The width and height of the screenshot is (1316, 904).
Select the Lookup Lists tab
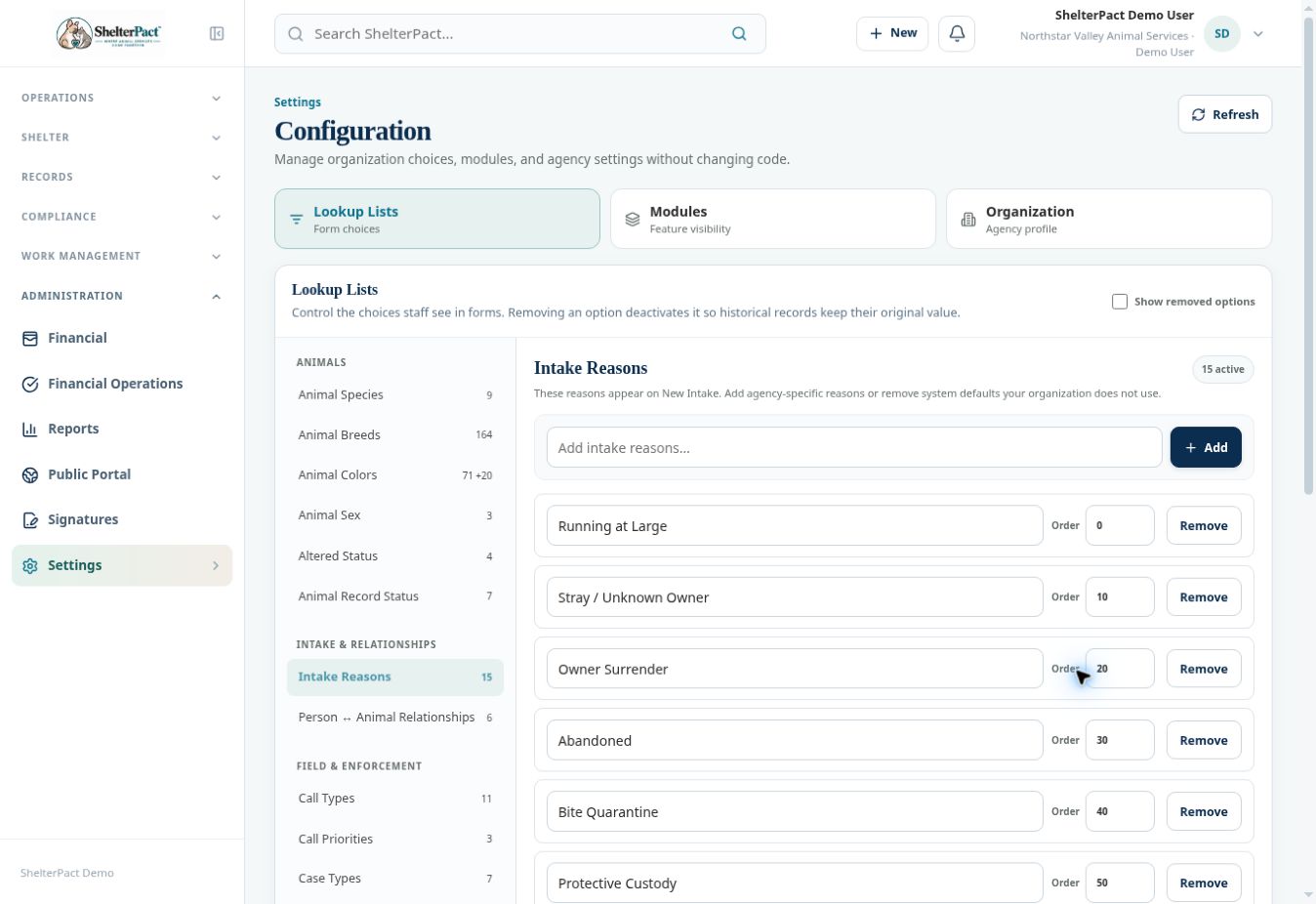click(x=437, y=219)
